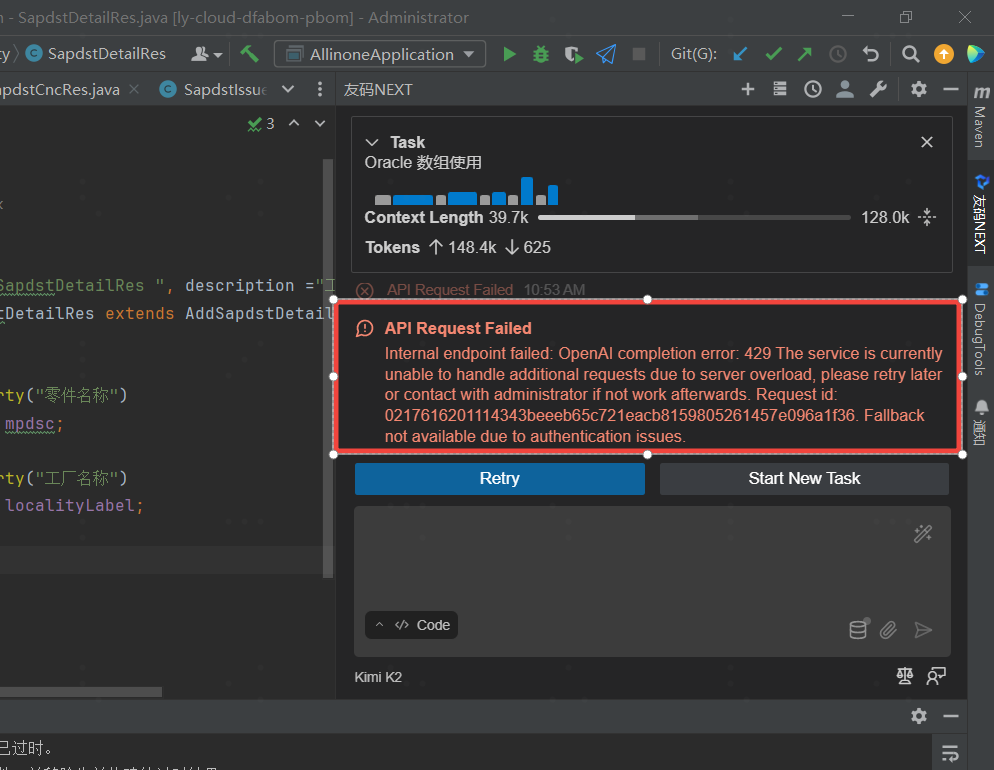This screenshot has height=770, width=994.
Task: Click the Start New Task button
Action: (804, 478)
